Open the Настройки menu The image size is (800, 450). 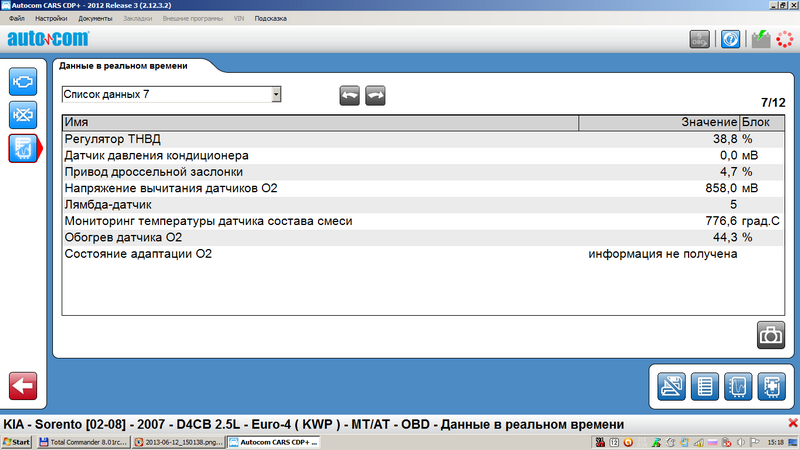51,18
